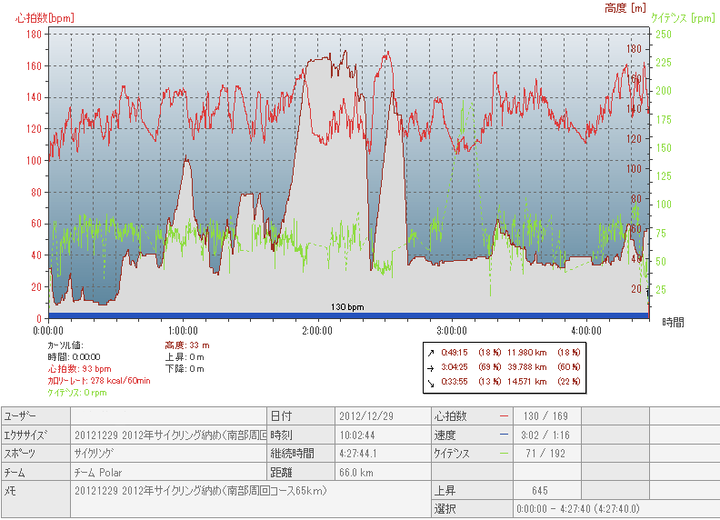Click the heart rate value 130 / 169
This screenshot has width=720, height=520.
(547, 416)
